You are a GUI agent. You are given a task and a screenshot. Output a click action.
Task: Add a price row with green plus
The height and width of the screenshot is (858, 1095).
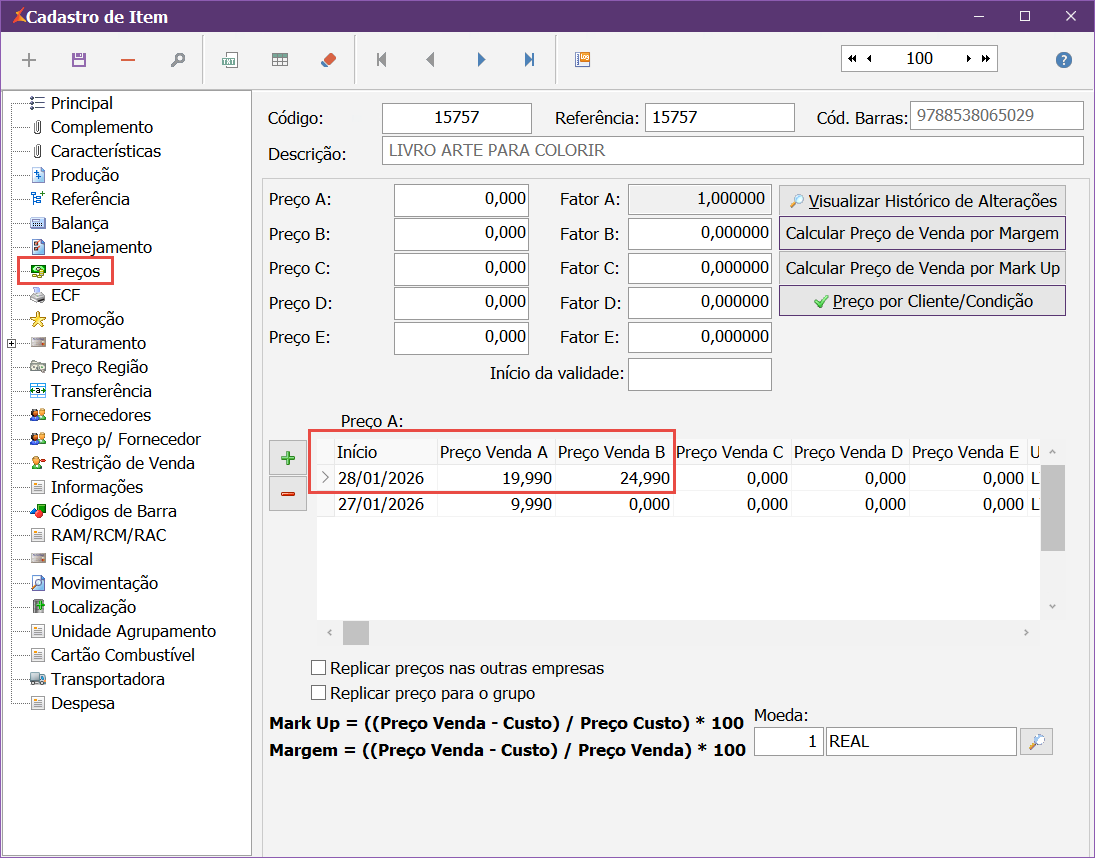[288, 458]
